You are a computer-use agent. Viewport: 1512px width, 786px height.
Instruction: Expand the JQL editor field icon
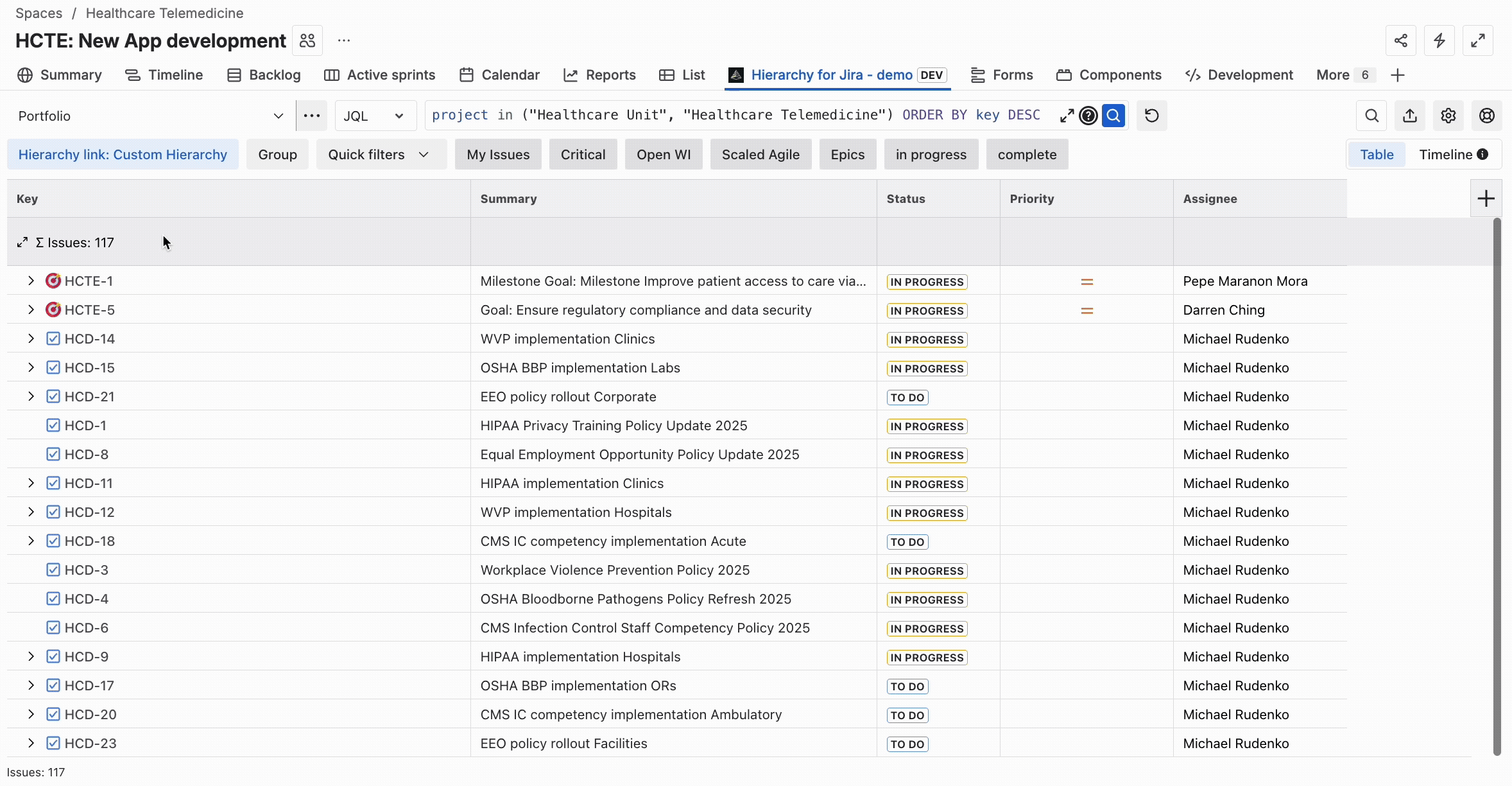tap(1067, 116)
